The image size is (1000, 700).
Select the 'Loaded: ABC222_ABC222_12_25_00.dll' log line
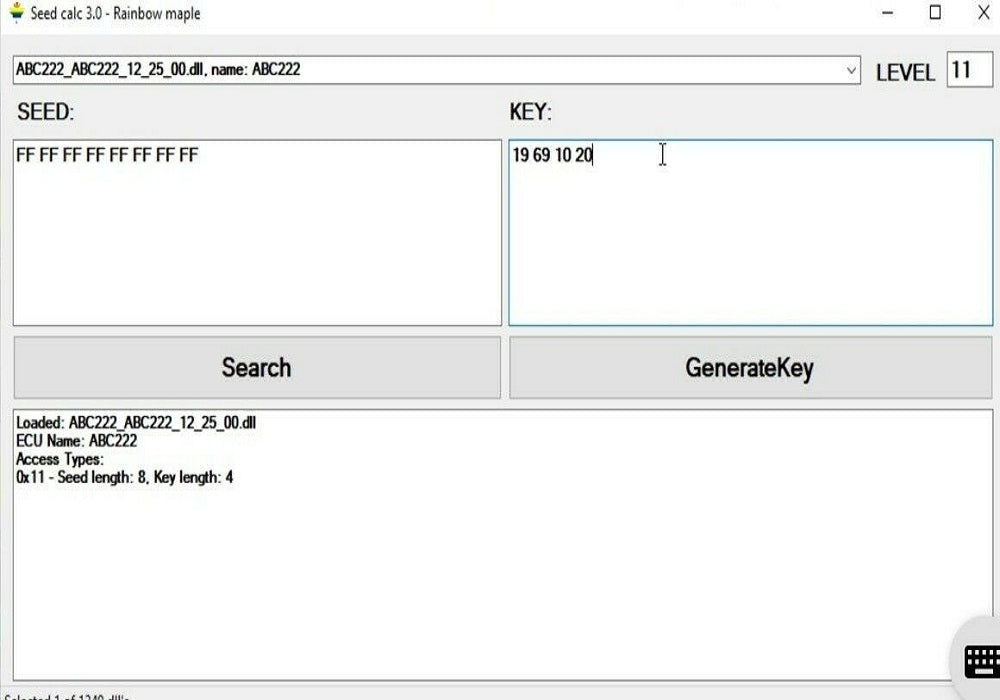(x=136, y=423)
